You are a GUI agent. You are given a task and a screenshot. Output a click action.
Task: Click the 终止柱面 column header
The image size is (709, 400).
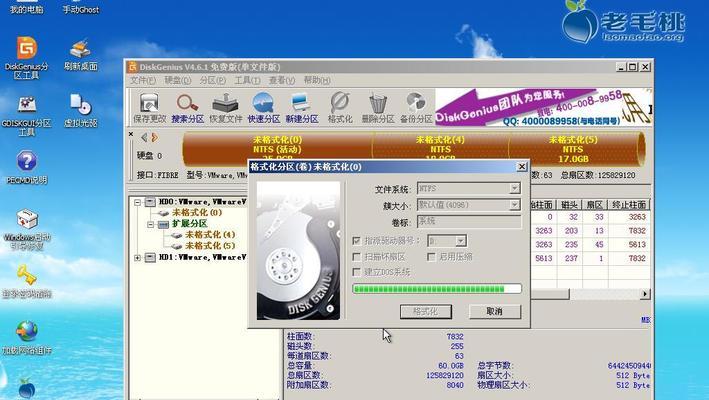coord(629,205)
